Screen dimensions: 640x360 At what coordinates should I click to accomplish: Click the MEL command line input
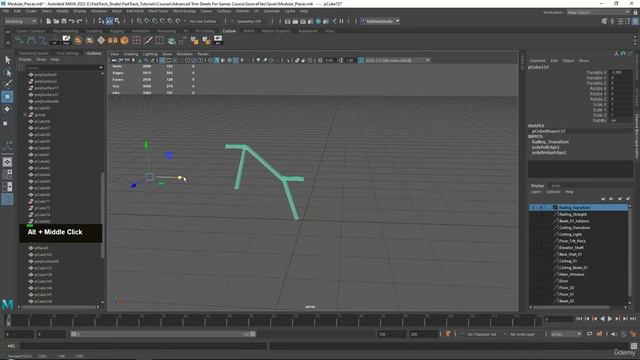click(143, 346)
